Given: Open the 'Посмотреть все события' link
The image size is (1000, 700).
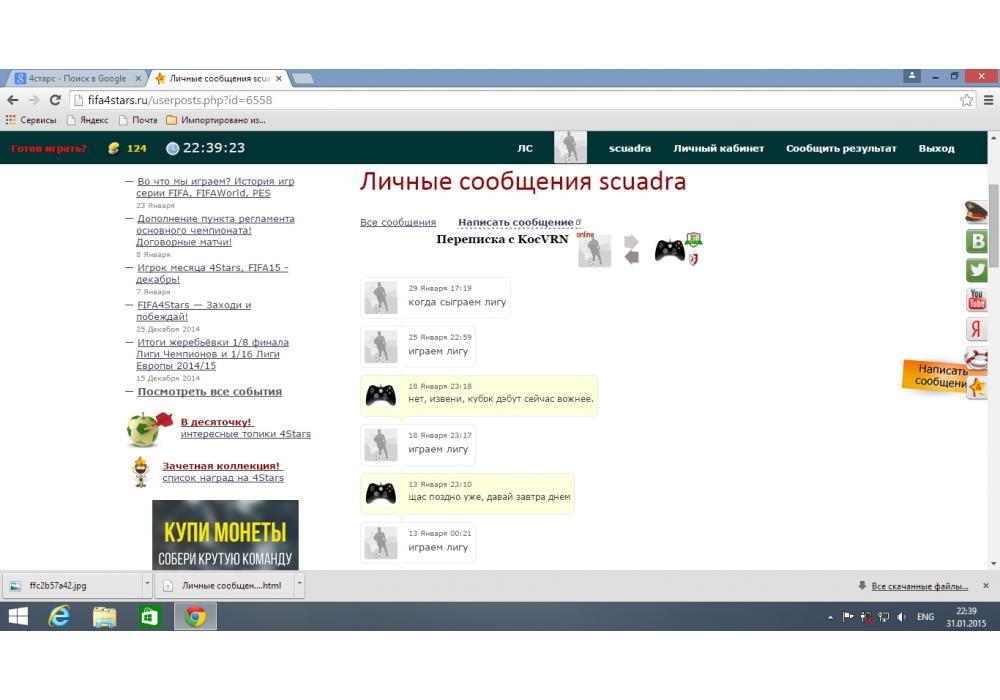Looking at the screenshot, I should click(x=209, y=392).
